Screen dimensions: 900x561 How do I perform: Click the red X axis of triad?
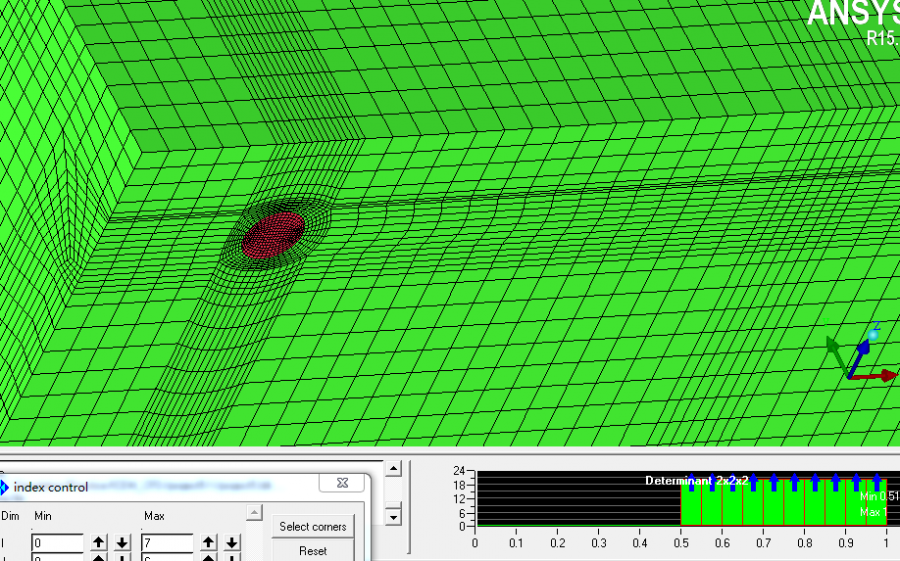click(x=875, y=376)
